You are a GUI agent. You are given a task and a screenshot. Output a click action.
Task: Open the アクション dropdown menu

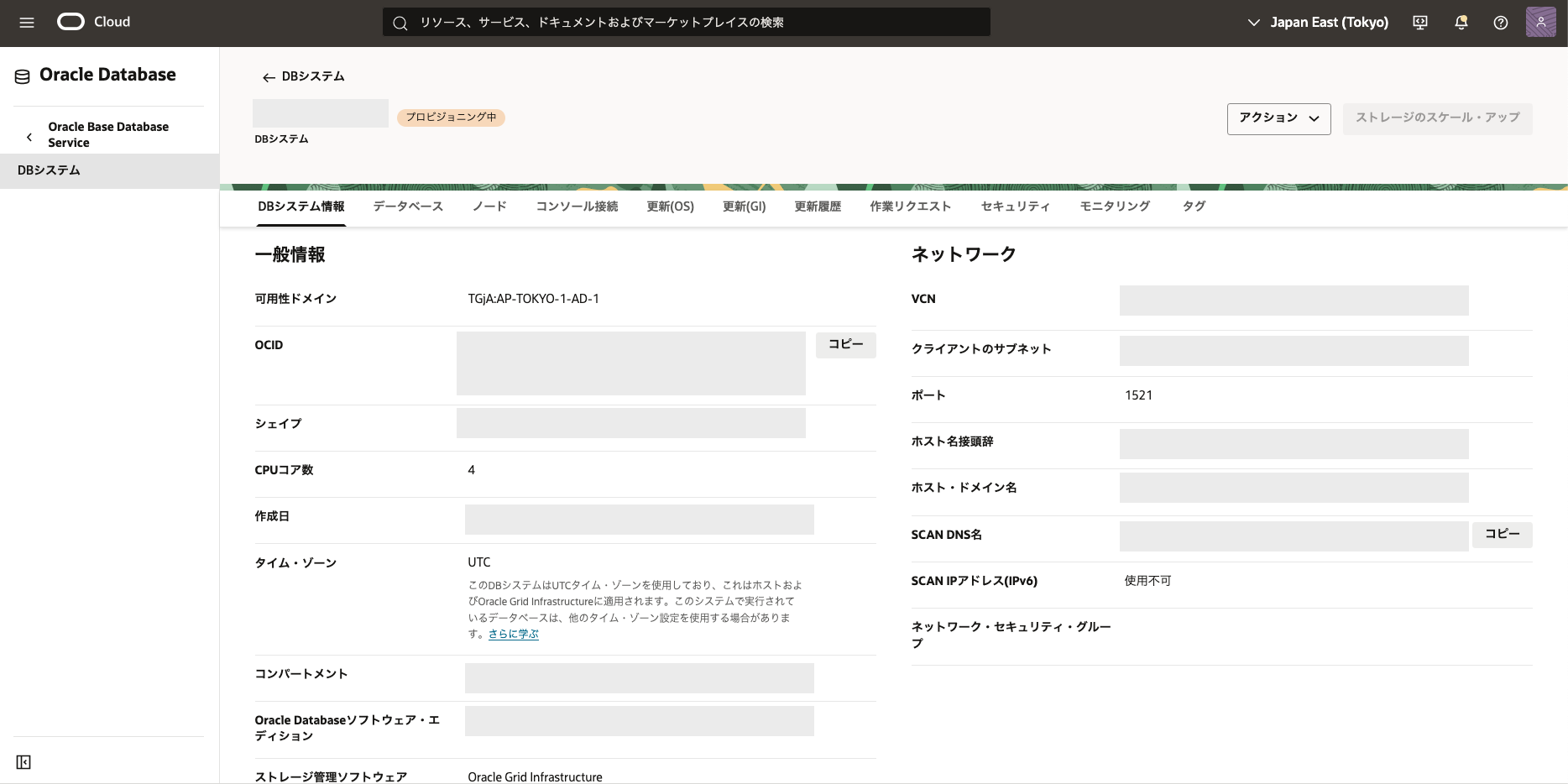[x=1278, y=118]
